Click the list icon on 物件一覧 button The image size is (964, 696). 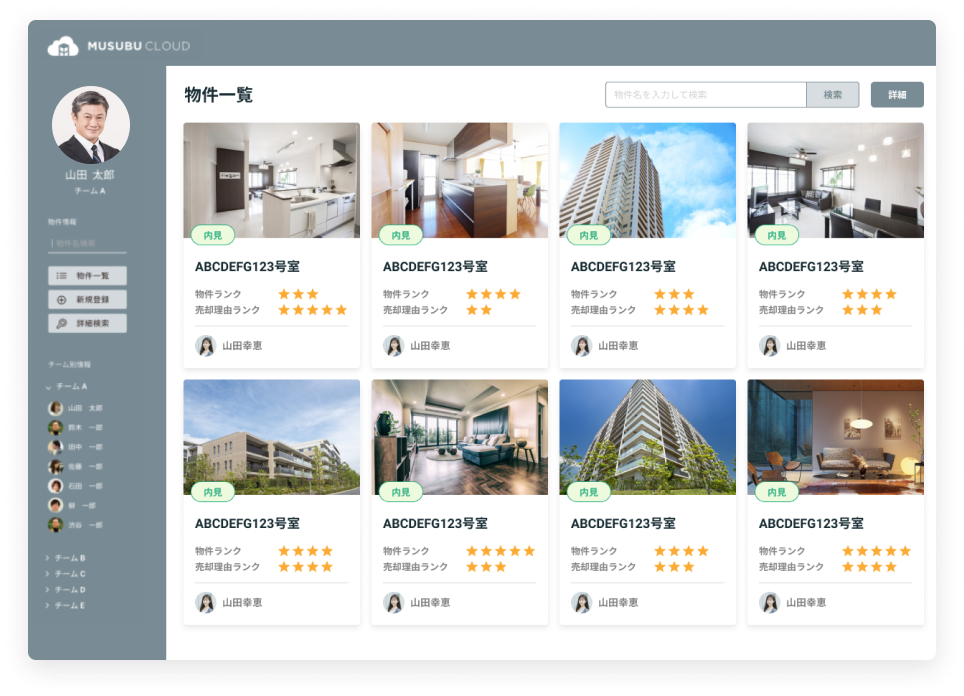61,275
